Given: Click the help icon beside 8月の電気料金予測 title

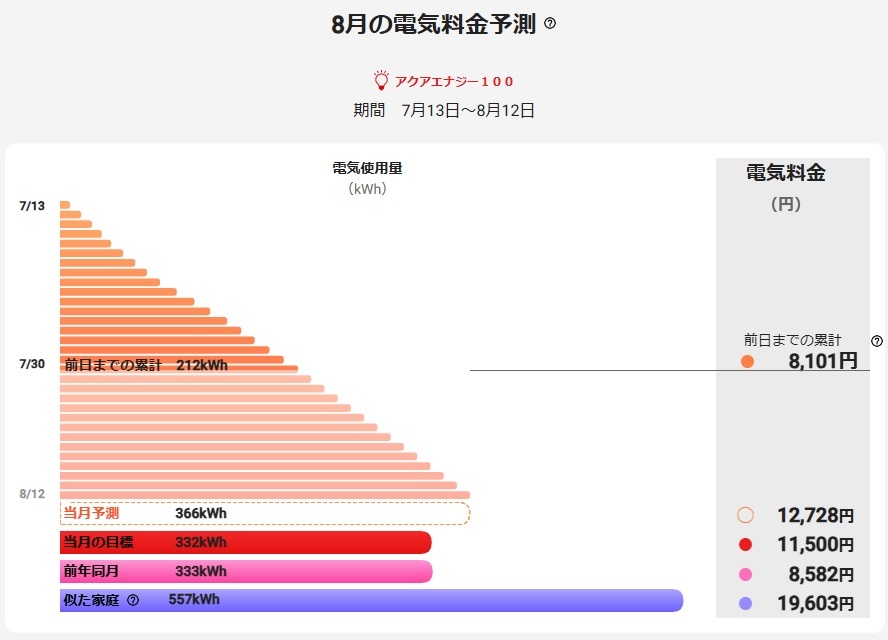Looking at the screenshot, I should click(x=550, y=24).
